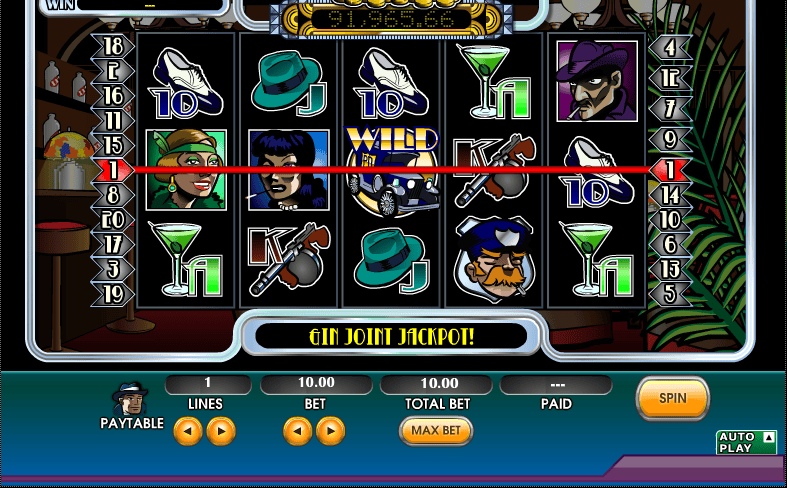Click the Max Bet button

pyautogui.click(x=436, y=431)
